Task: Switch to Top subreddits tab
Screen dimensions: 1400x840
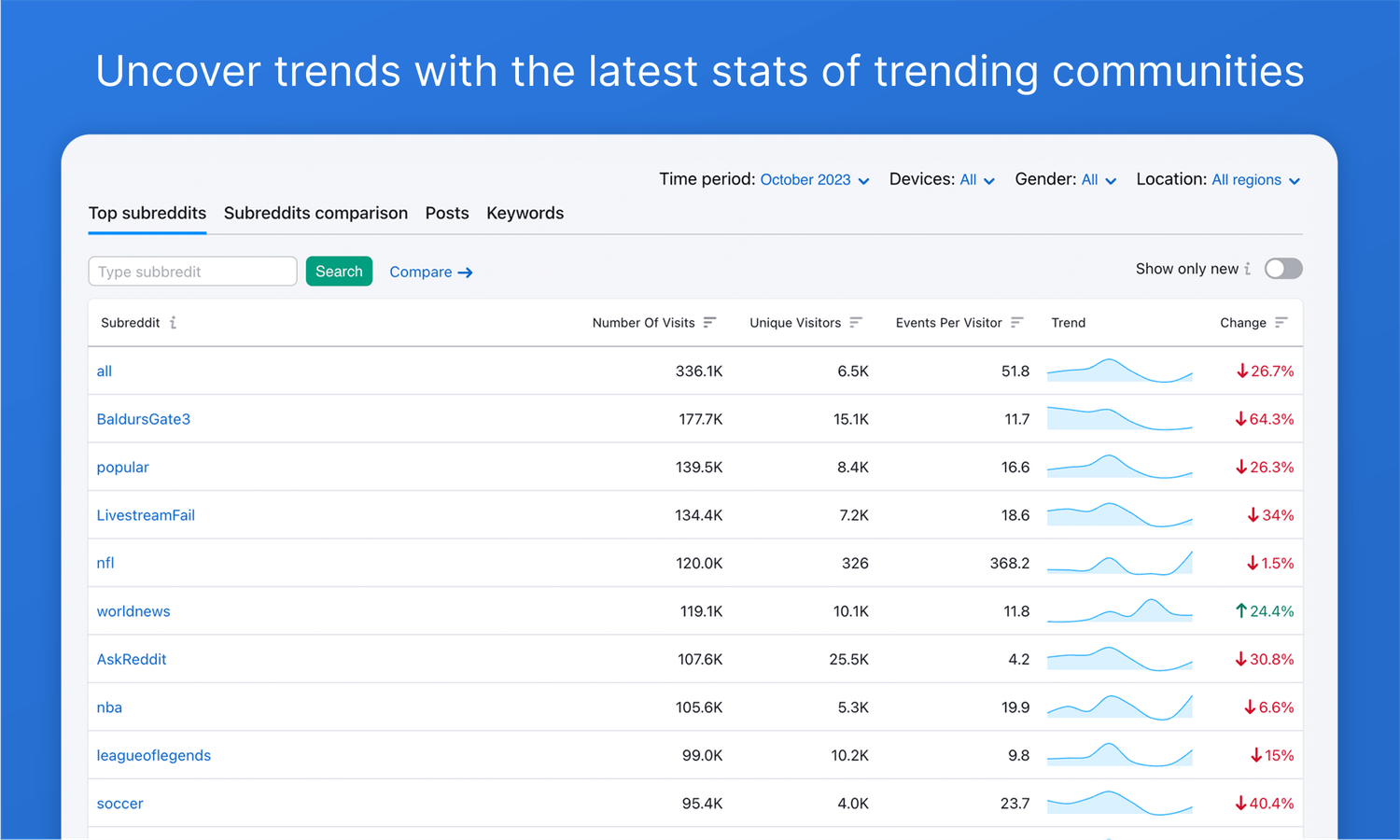Action: tap(147, 214)
